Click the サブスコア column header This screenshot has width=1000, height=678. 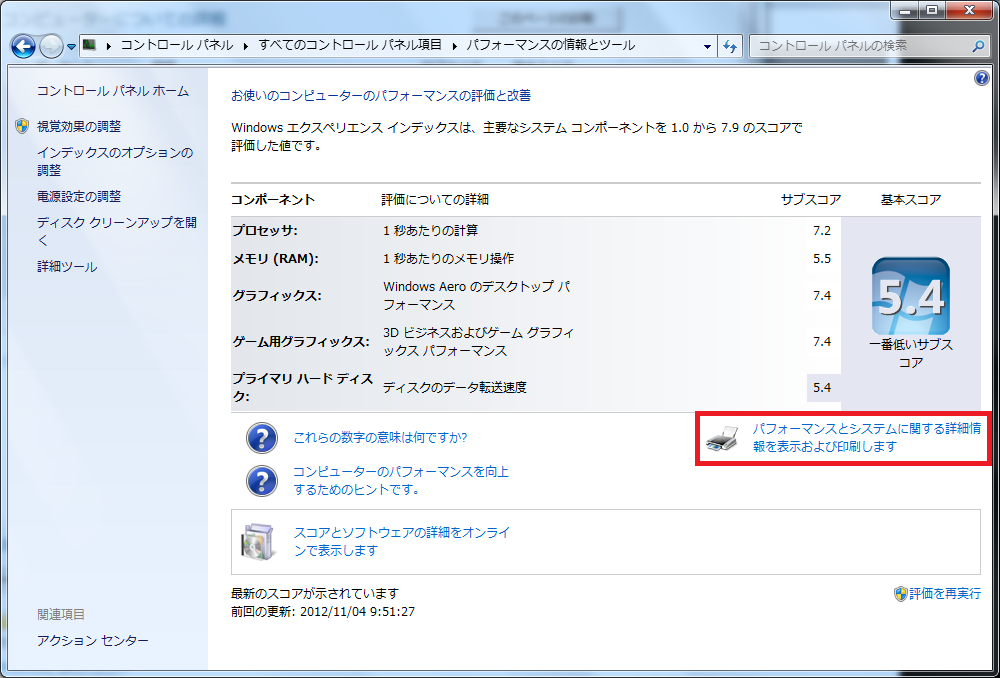pyautogui.click(x=811, y=200)
